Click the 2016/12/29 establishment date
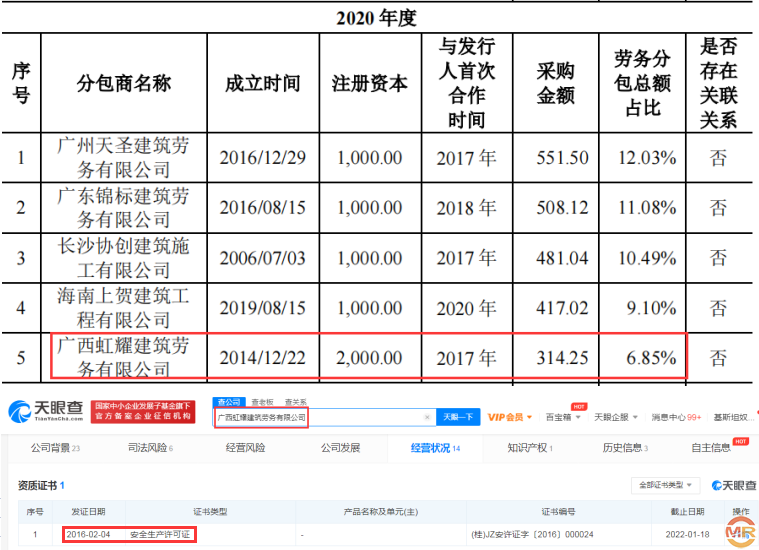 click(263, 158)
